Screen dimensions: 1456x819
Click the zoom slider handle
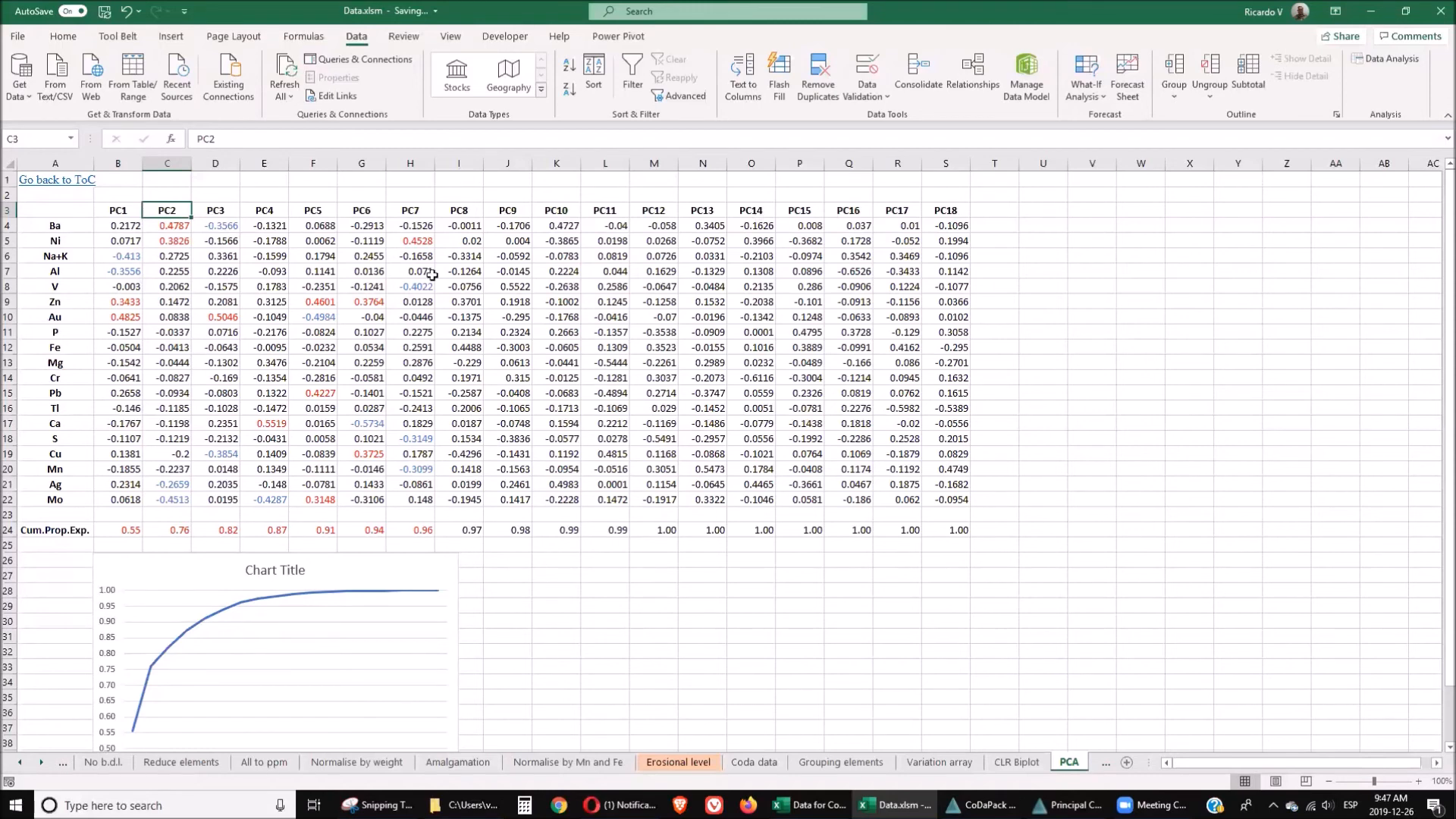pyautogui.click(x=1373, y=781)
